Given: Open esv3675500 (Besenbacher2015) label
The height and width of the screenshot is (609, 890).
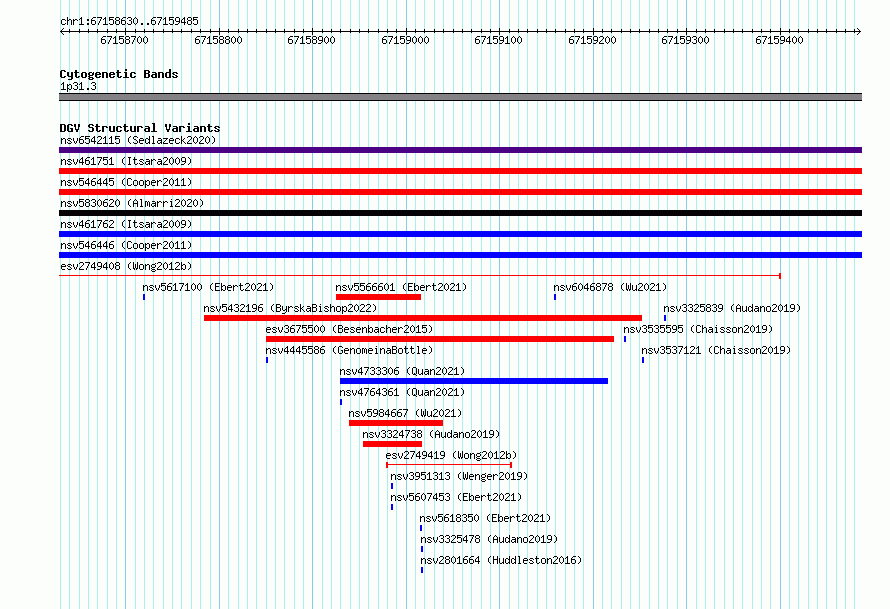Looking at the screenshot, I should pyautogui.click(x=349, y=329).
